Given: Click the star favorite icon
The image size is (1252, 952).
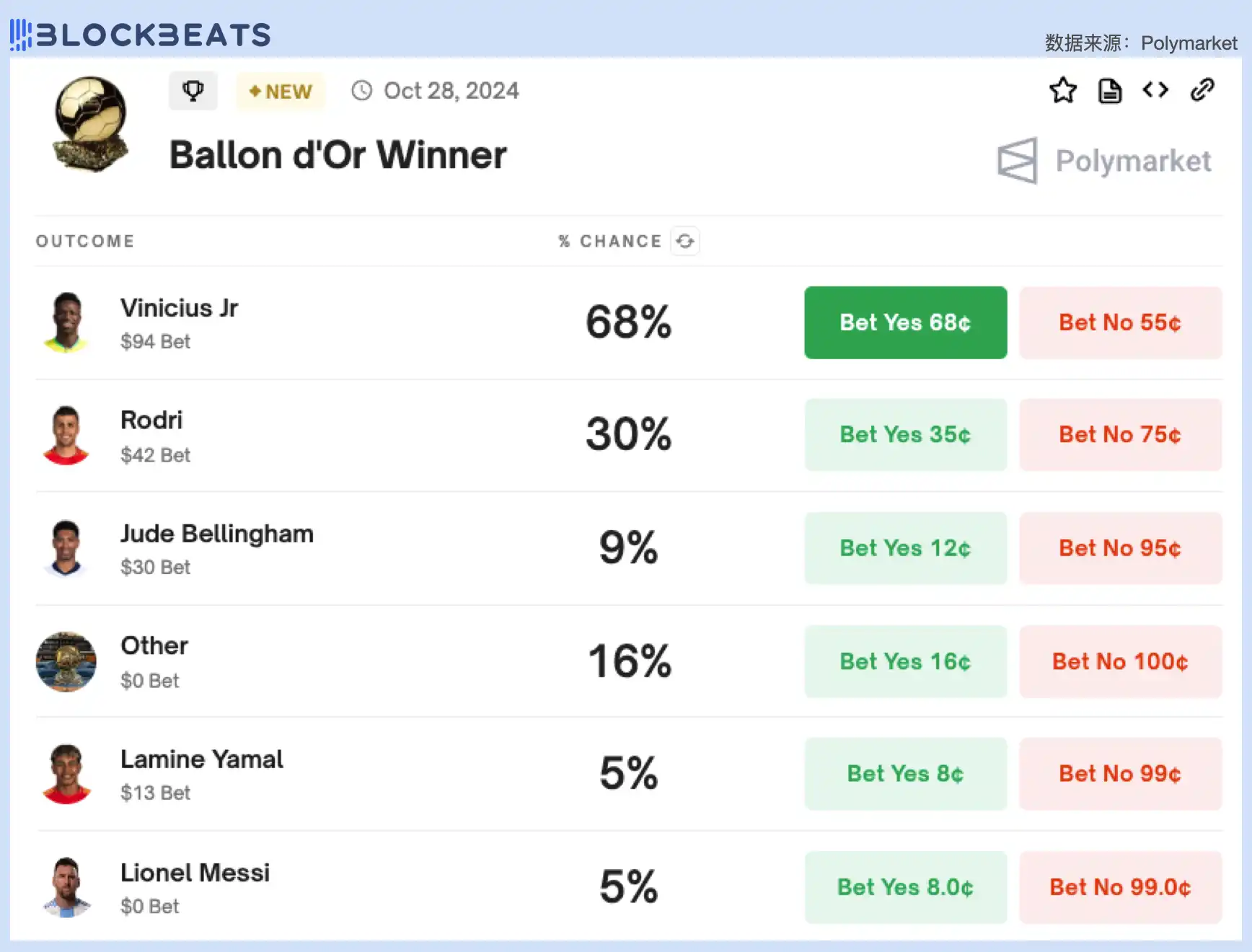Looking at the screenshot, I should pyautogui.click(x=1063, y=91).
